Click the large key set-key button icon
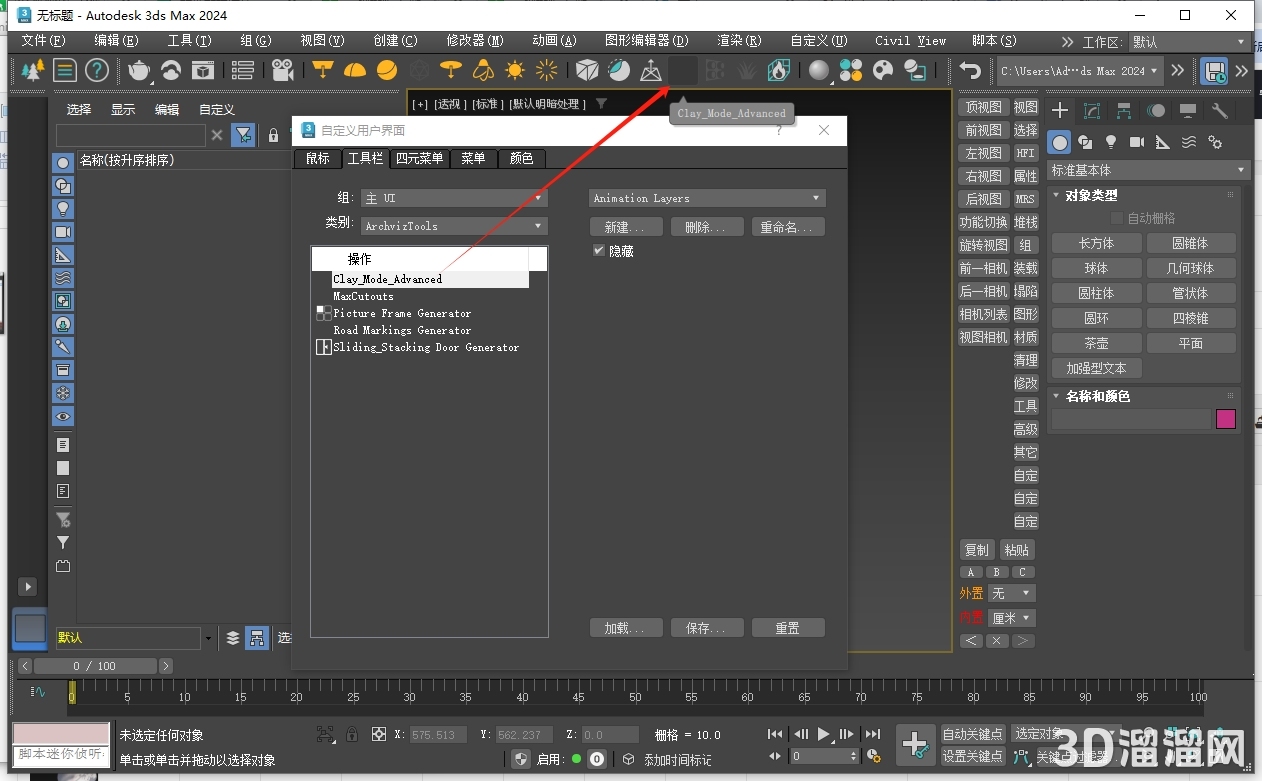The image size is (1262, 781). [915, 744]
